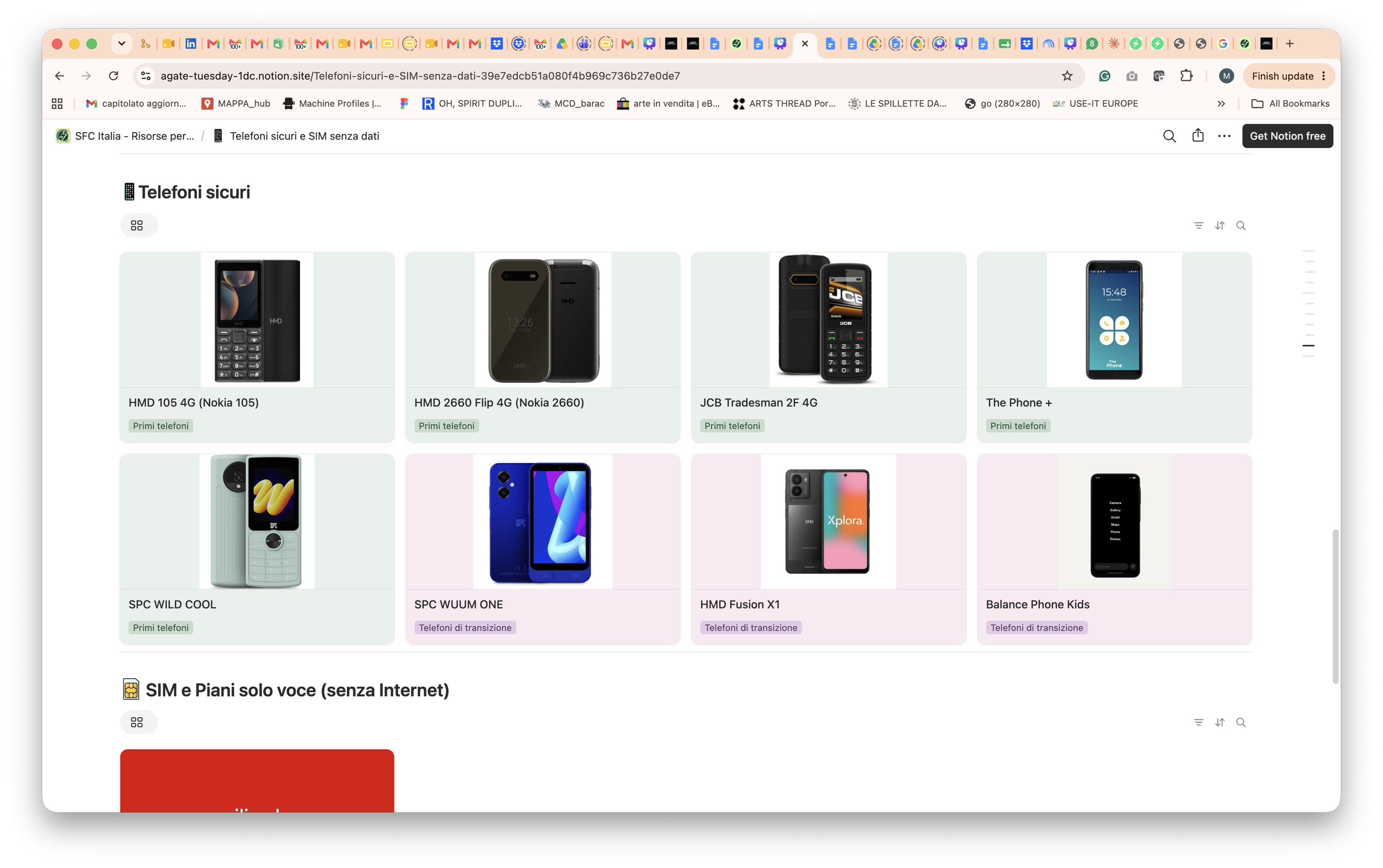Open the Notion page more options menu
The height and width of the screenshot is (868, 1383).
1224,136
